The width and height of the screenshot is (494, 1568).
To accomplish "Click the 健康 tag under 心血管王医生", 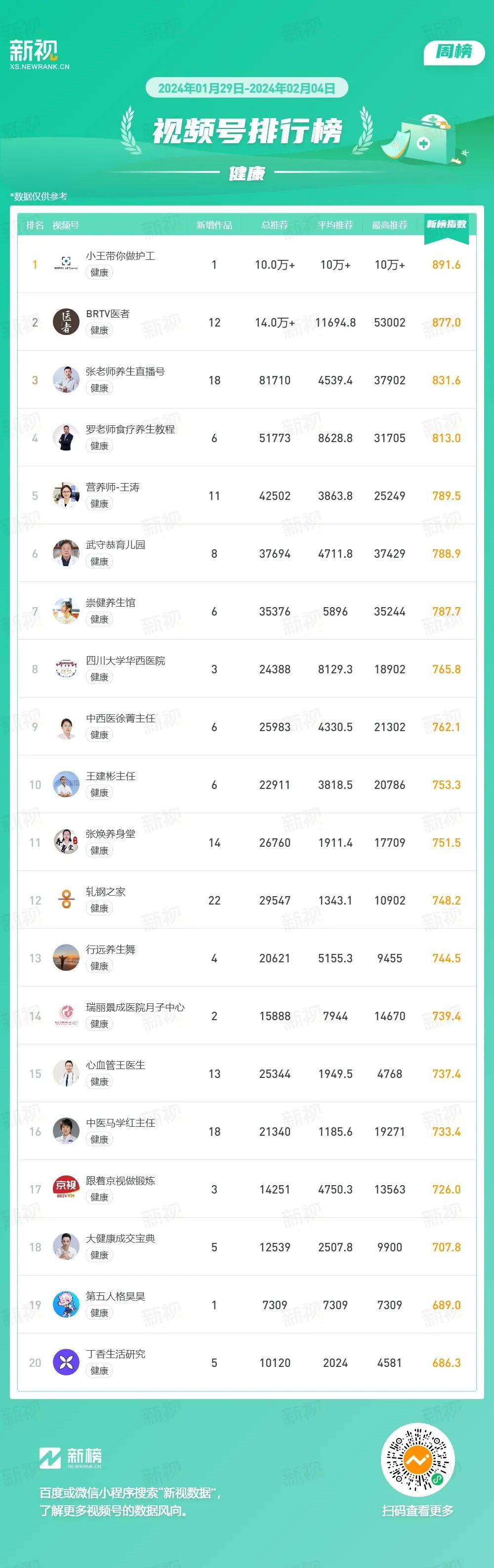I will (99, 1082).
